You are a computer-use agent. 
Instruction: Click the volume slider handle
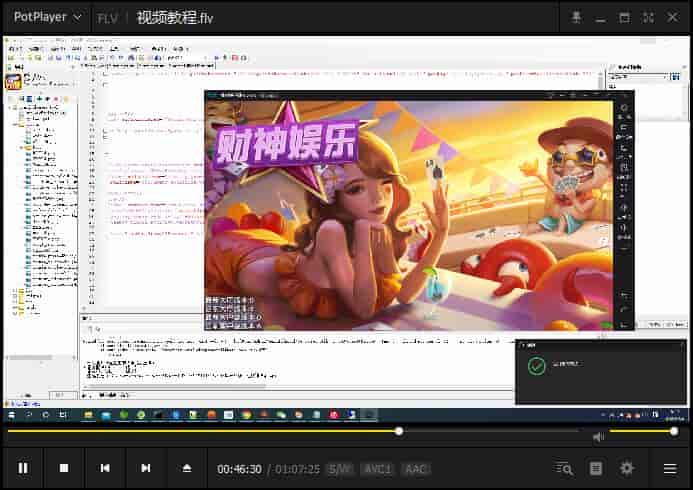click(674, 431)
